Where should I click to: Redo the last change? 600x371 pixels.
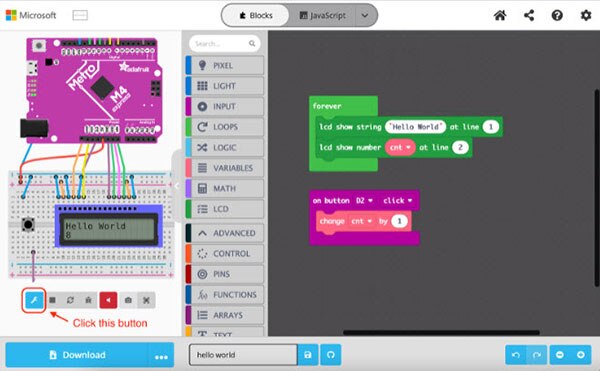coord(536,355)
